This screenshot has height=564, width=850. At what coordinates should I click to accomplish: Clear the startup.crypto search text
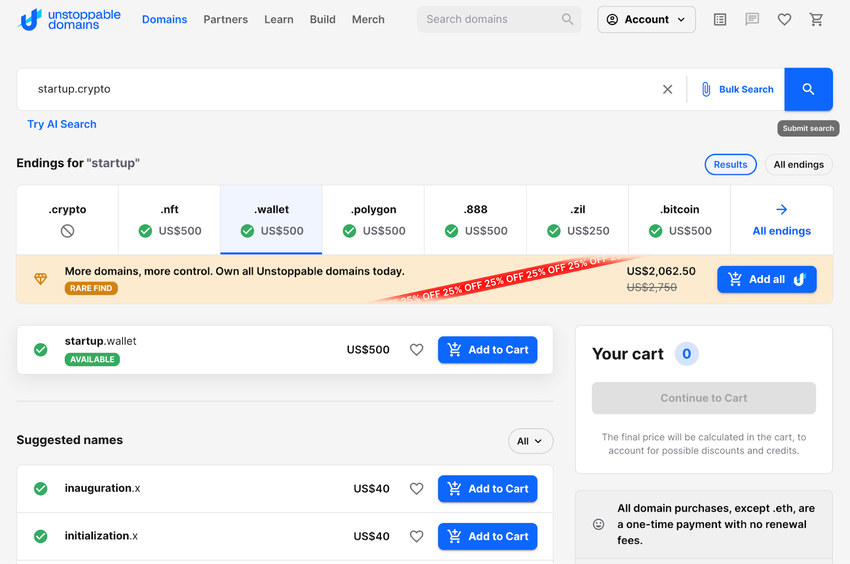tap(667, 89)
